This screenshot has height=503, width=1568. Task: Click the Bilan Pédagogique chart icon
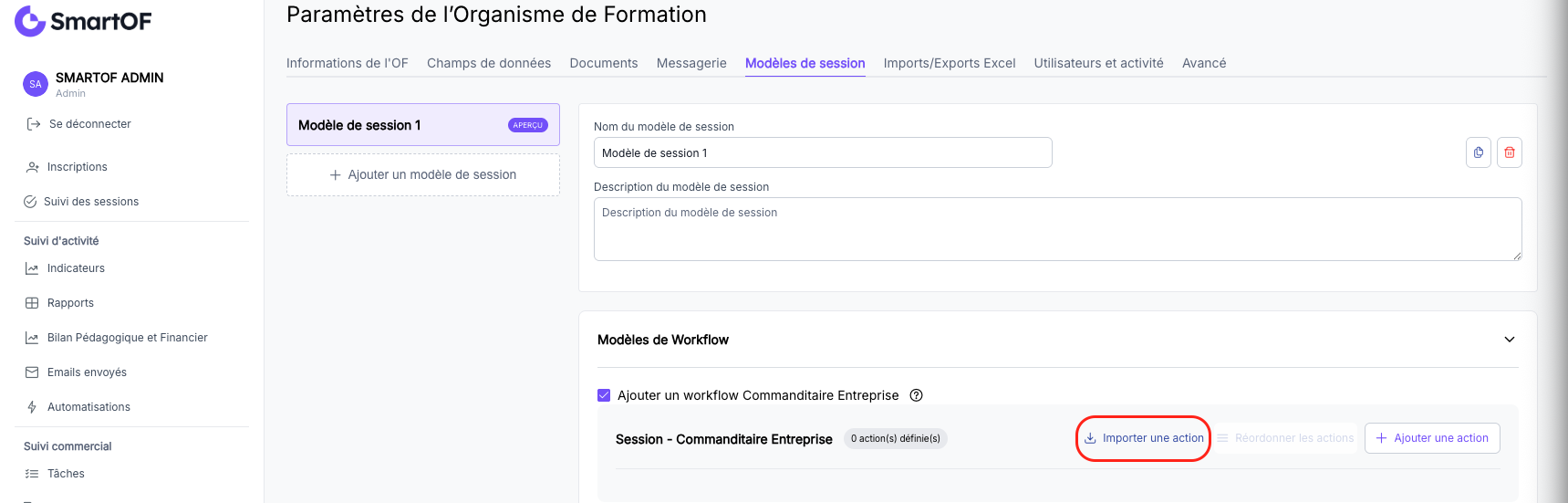pos(32,338)
